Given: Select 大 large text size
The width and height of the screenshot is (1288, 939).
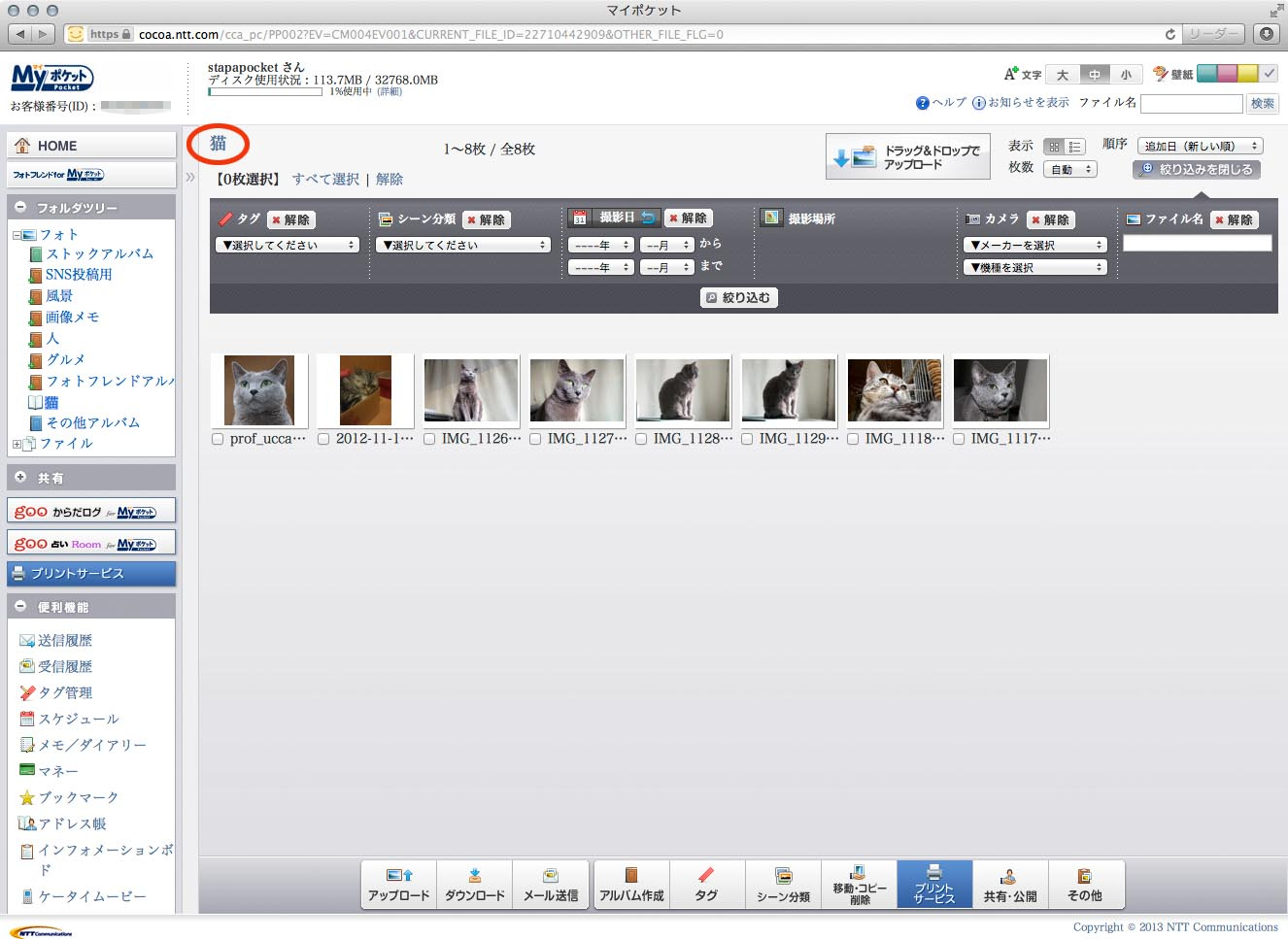Looking at the screenshot, I should click(x=1063, y=75).
